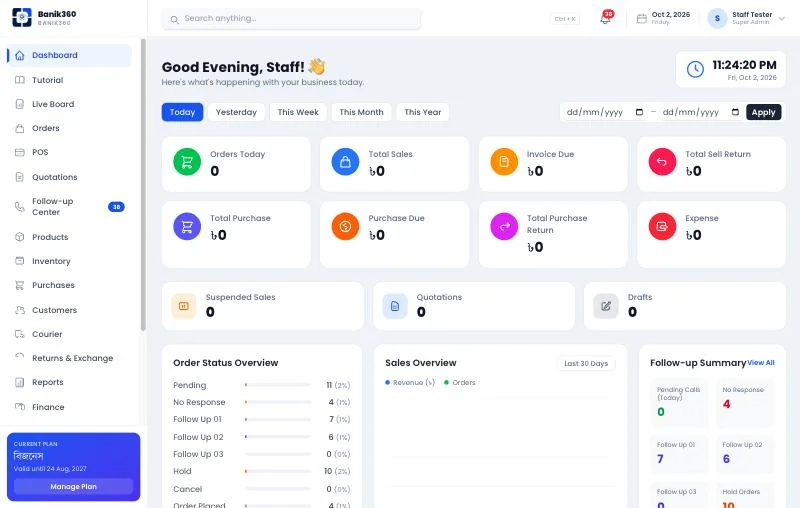Screen dimensions: 800x508
Task: Click the Orders bag icon in sidebar
Action: pos(20,128)
